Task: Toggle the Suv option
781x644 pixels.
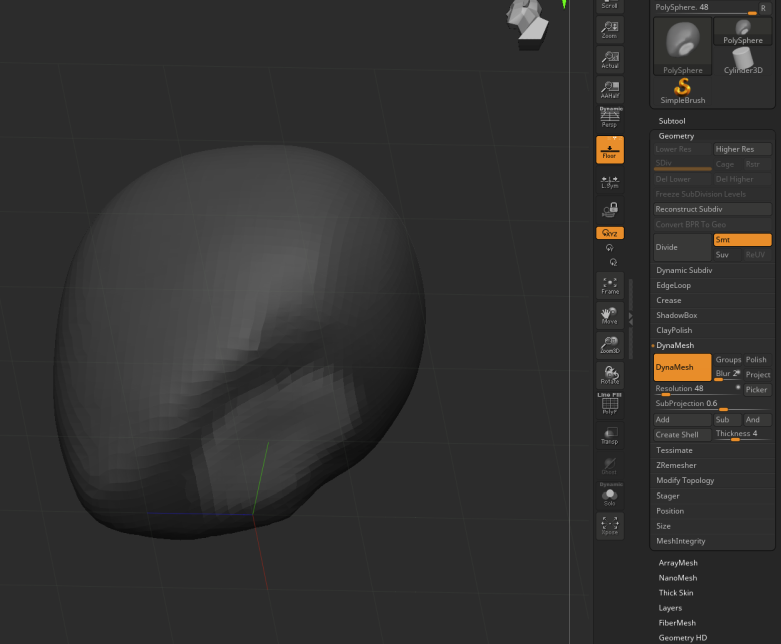Action: [x=727, y=255]
